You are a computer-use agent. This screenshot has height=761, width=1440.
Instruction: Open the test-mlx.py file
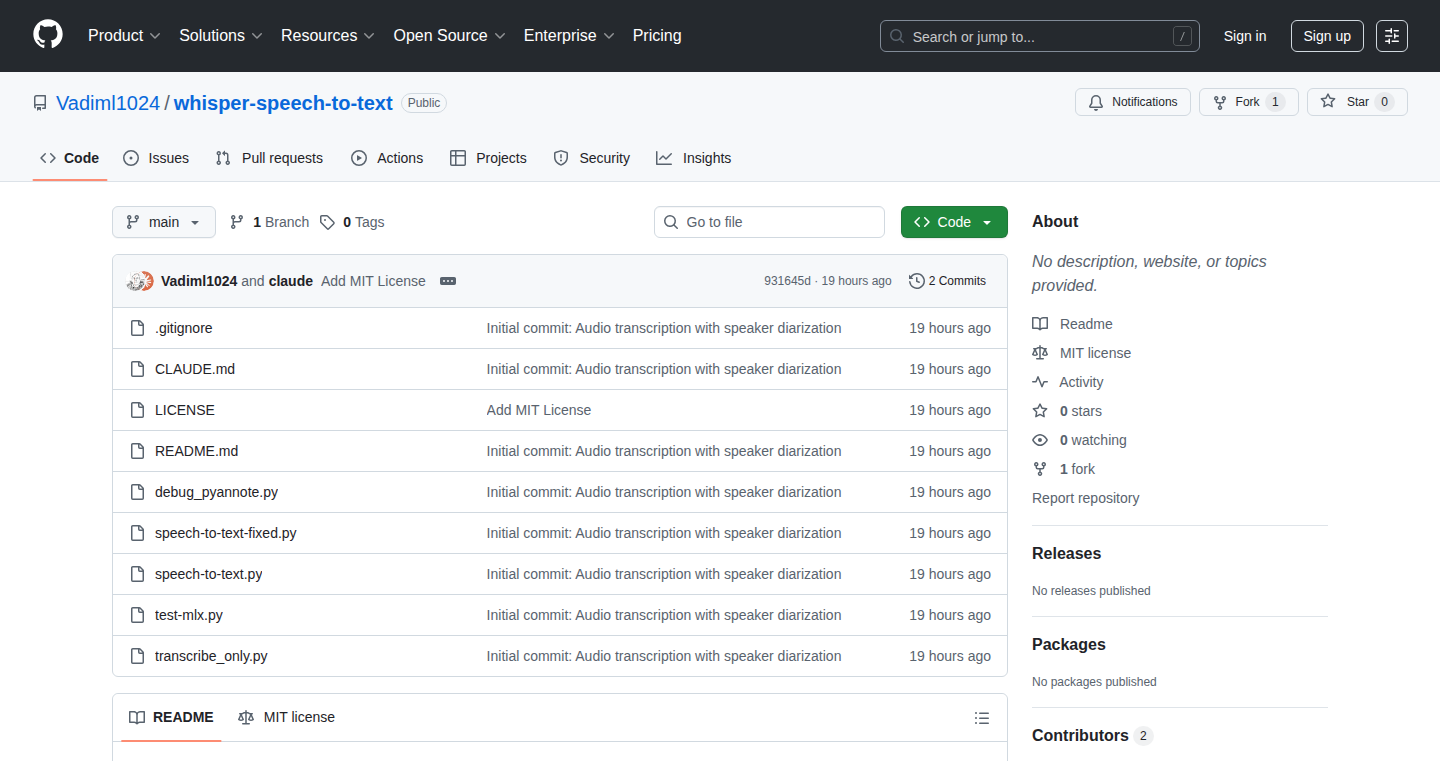pos(189,615)
